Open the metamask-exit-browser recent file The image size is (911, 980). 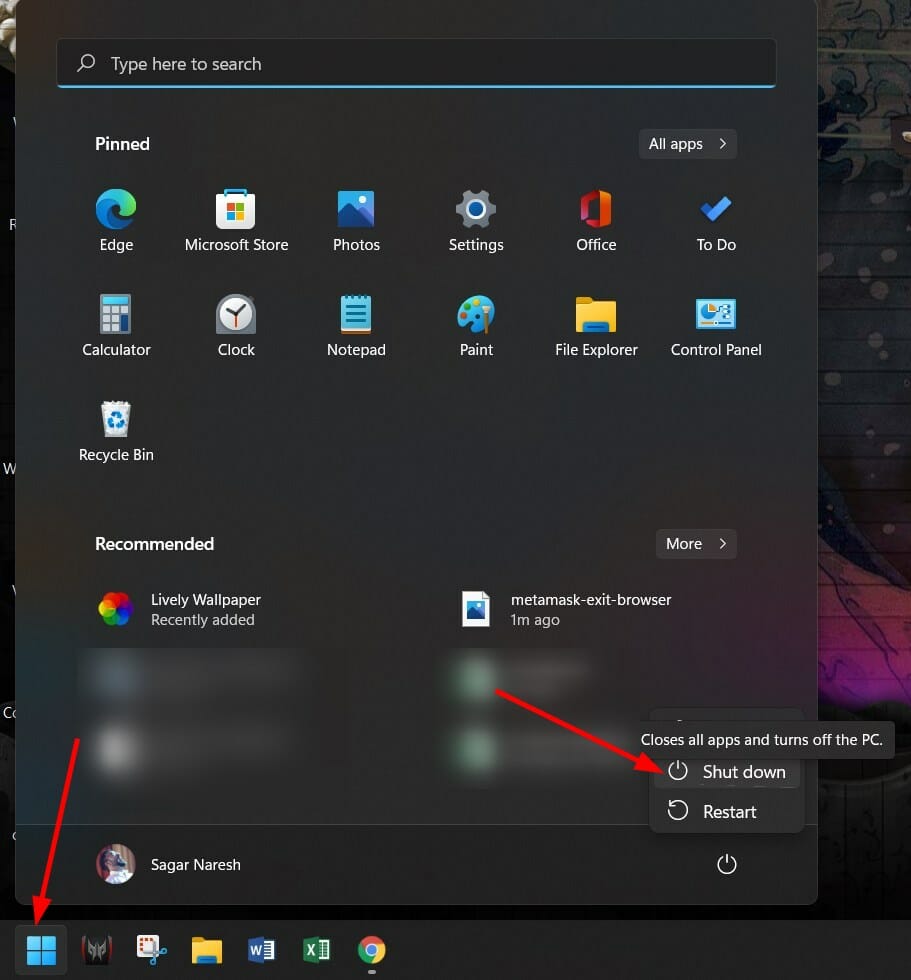[x=565, y=609]
